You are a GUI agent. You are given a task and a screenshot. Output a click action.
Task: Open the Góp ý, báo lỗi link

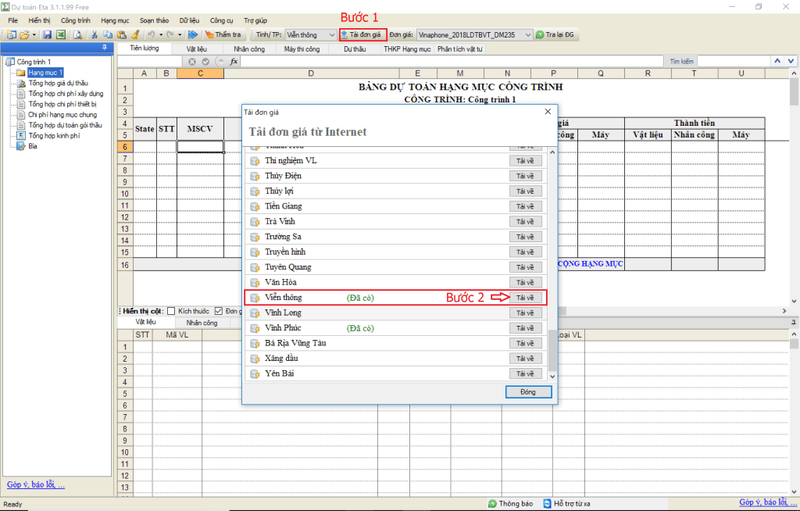pyautogui.click(x=36, y=485)
